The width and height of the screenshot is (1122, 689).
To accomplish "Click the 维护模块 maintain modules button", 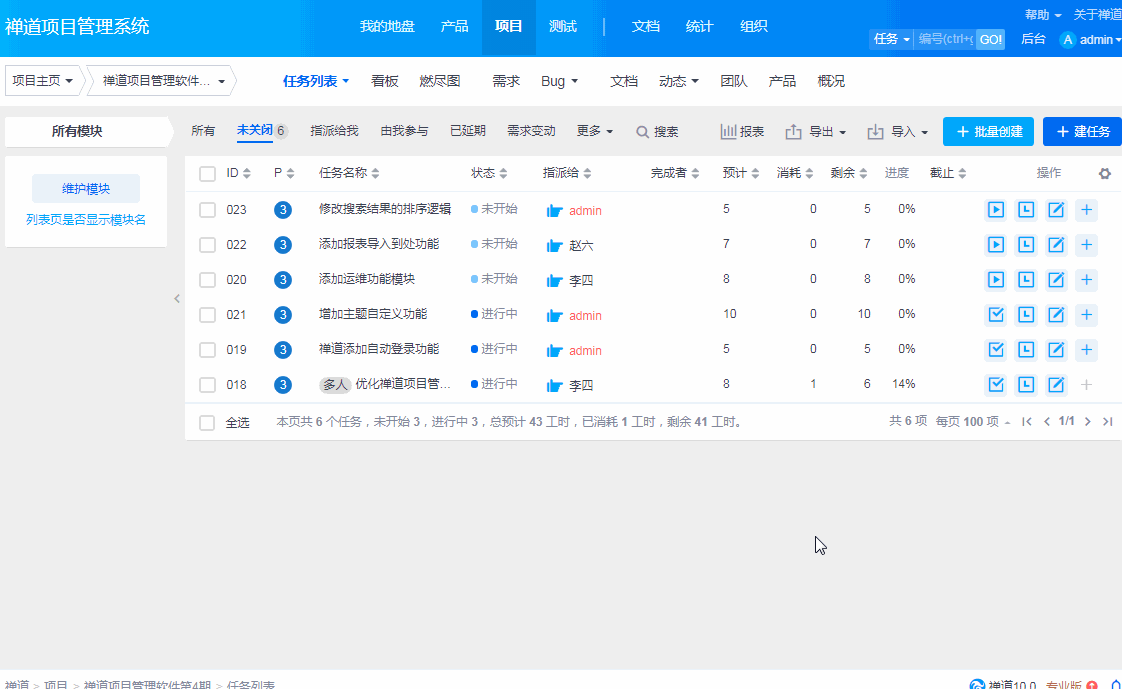I will pyautogui.click(x=86, y=189).
